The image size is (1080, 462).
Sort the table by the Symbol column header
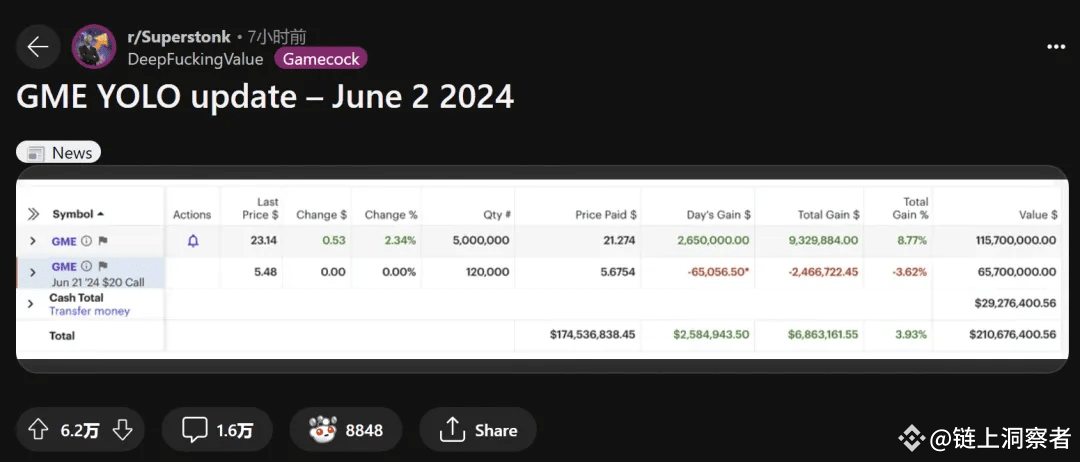pyautogui.click(x=78, y=214)
